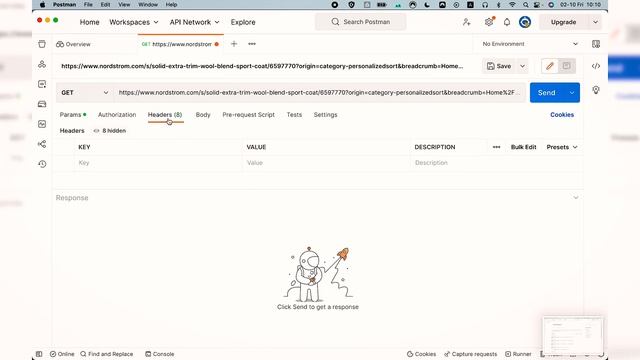Click the request URL field

(320, 93)
